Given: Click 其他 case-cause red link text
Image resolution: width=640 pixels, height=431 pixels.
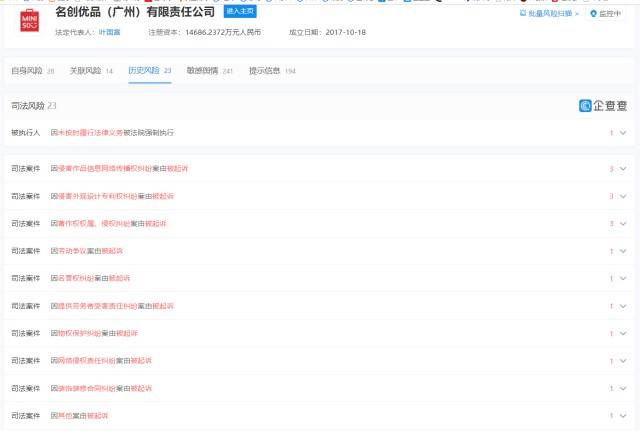Looking at the screenshot, I should coord(65,416).
